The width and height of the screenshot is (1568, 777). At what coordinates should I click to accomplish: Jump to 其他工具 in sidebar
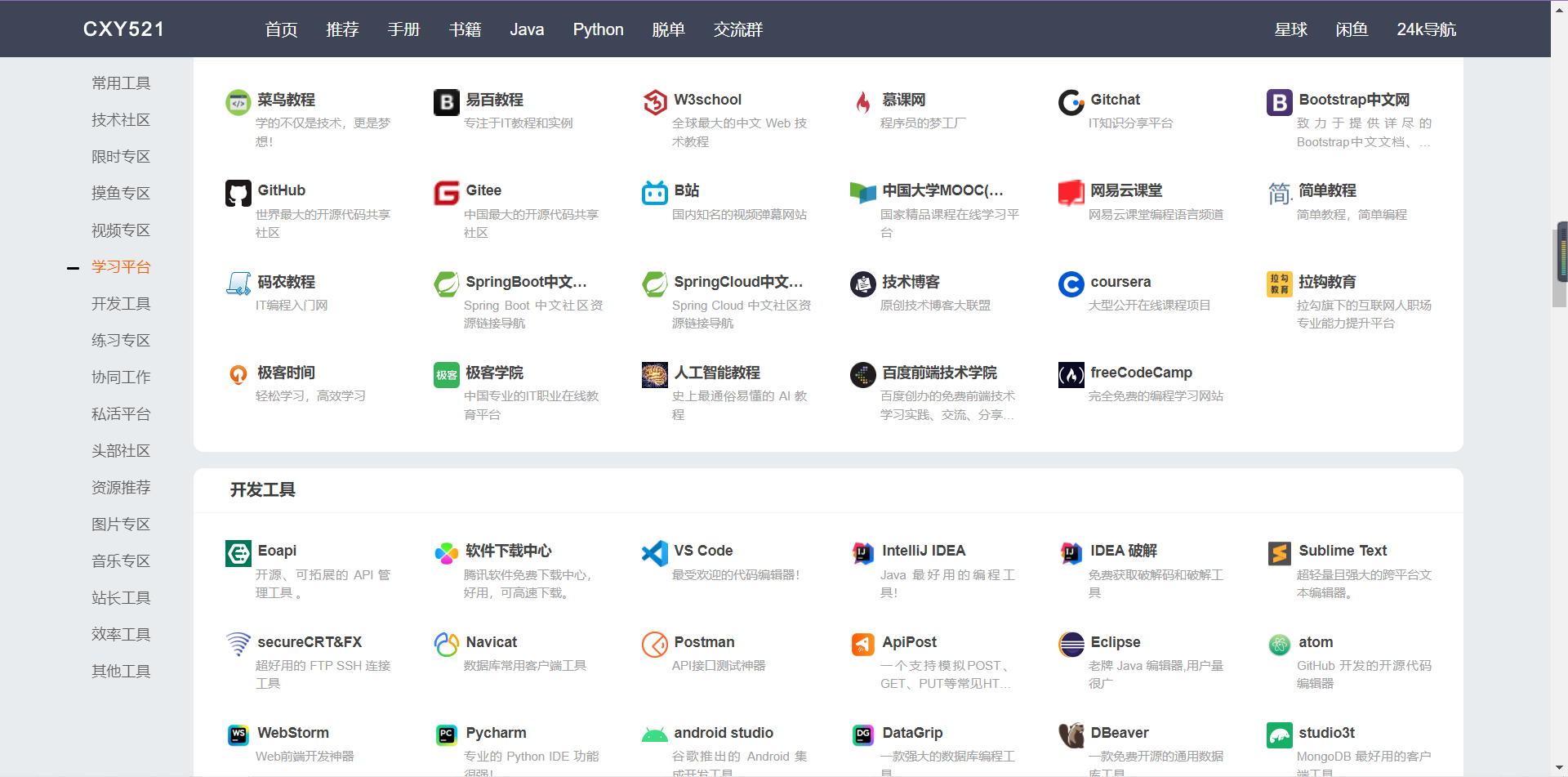121,672
